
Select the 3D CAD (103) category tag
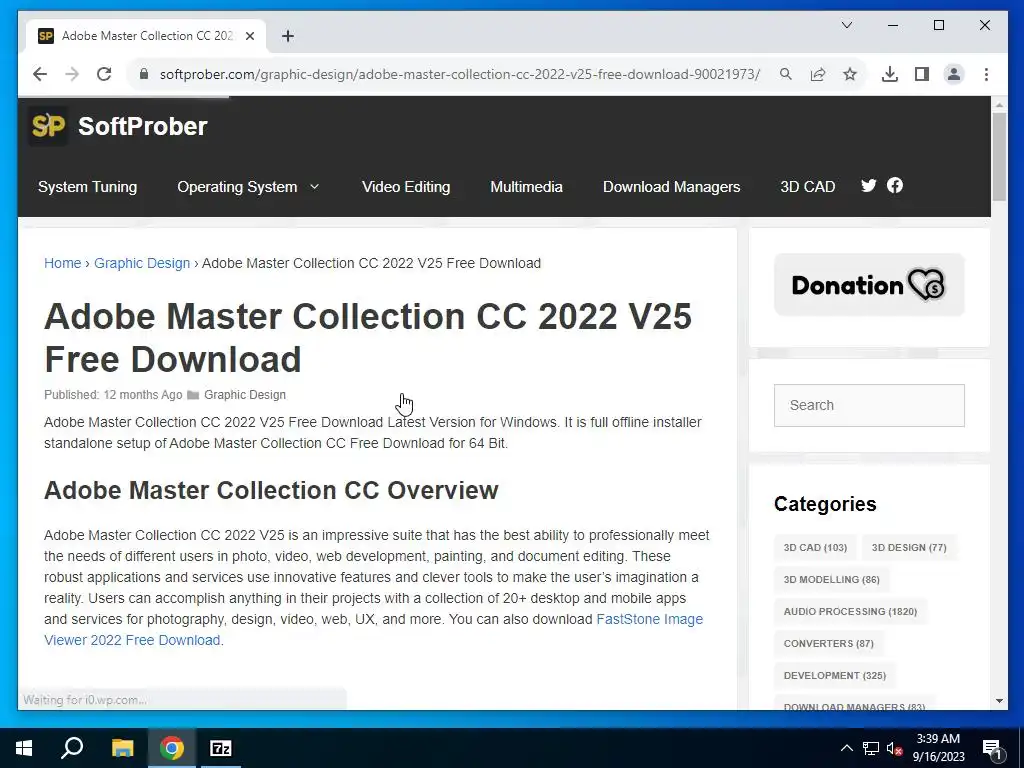815,547
